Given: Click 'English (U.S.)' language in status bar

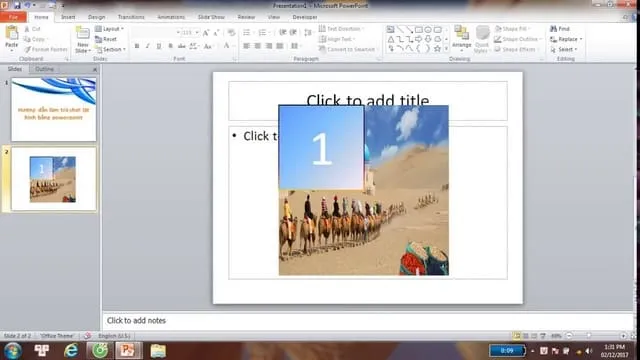Looking at the screenshot, I should pos(114,336).
